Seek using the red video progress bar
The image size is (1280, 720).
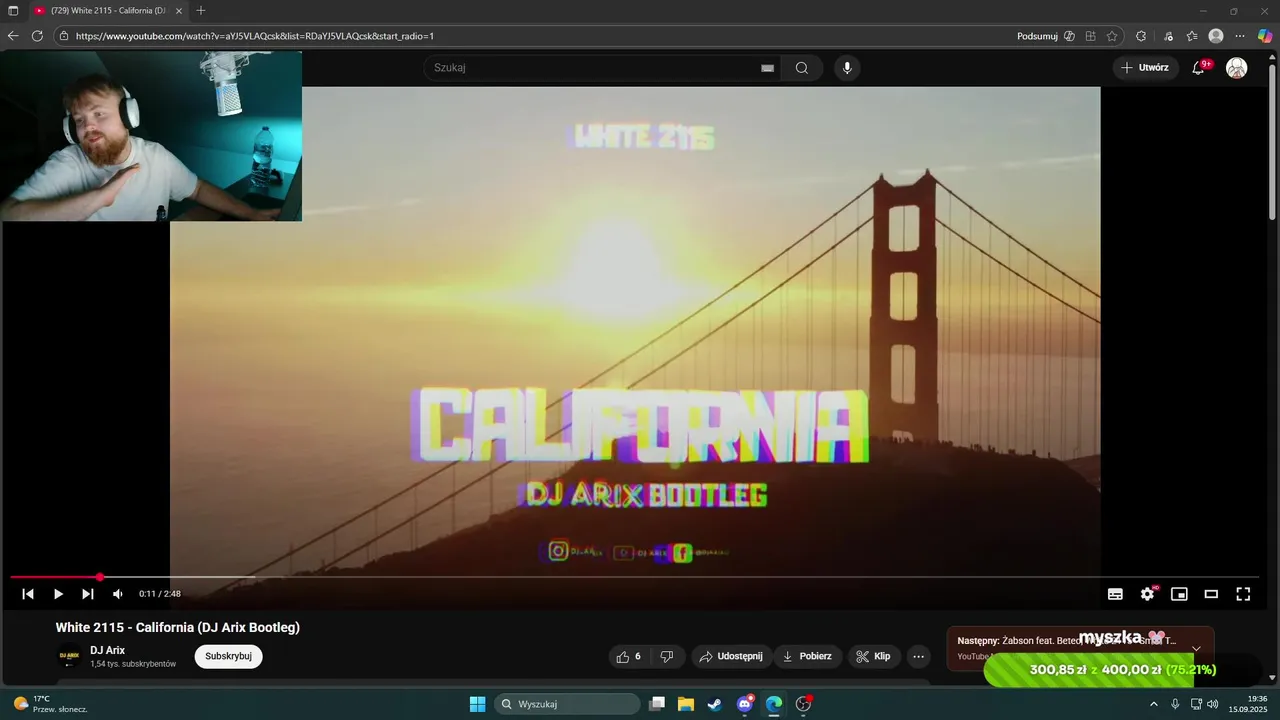pyautogui.click(x=634, y=577)
